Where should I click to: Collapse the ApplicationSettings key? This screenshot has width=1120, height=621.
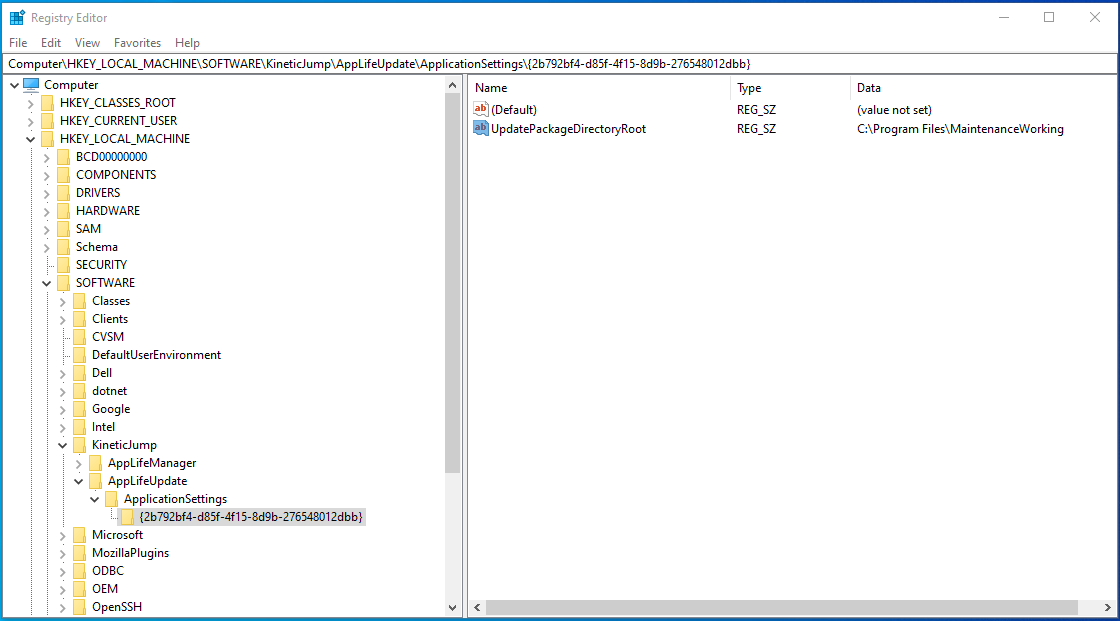click(x=94, y=500)
